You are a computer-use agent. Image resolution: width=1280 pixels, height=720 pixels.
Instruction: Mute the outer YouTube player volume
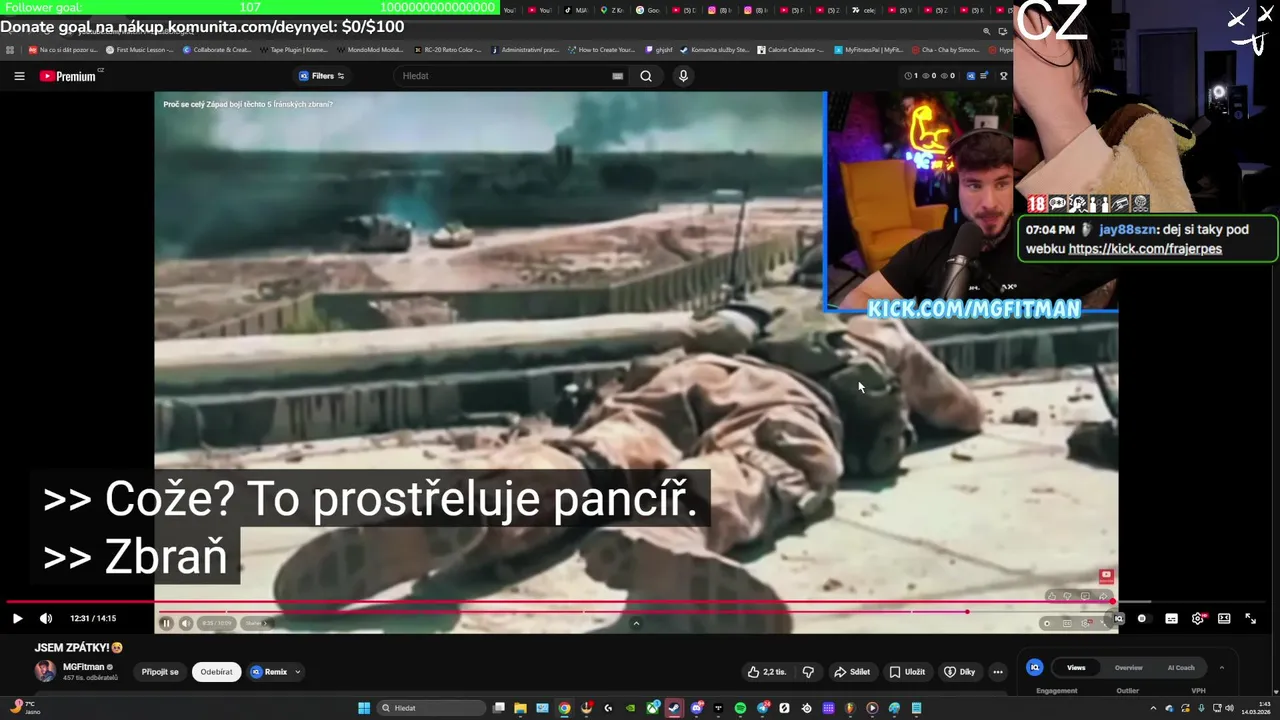coord(46,618)
